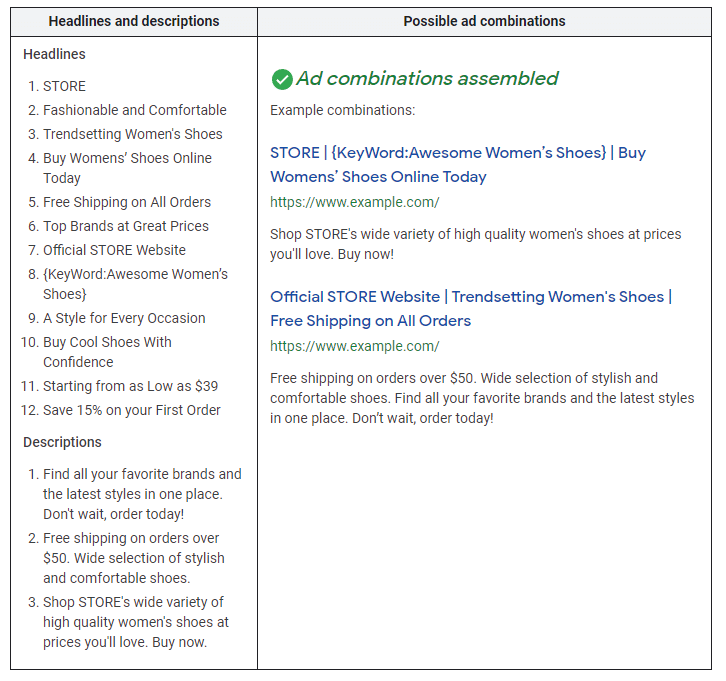The image size is (726, 681).
Task: Select the first description 'Find all your favorite brands'
Action: pos(141,494)
